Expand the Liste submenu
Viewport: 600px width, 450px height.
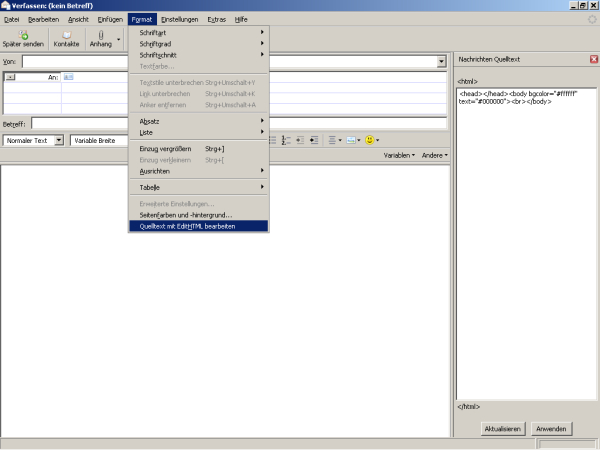pyautogui.click(x=199, y=132)
